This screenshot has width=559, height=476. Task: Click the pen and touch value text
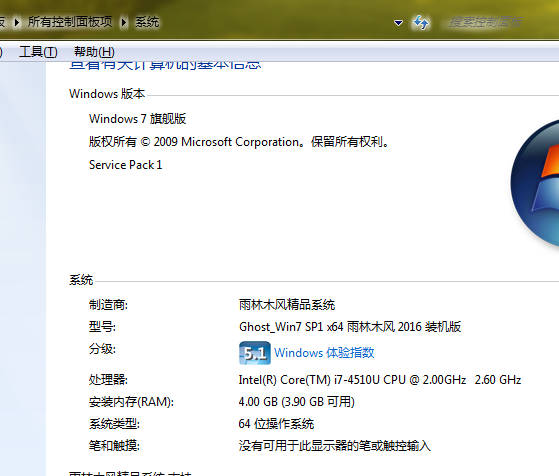(x=335, y=446)
